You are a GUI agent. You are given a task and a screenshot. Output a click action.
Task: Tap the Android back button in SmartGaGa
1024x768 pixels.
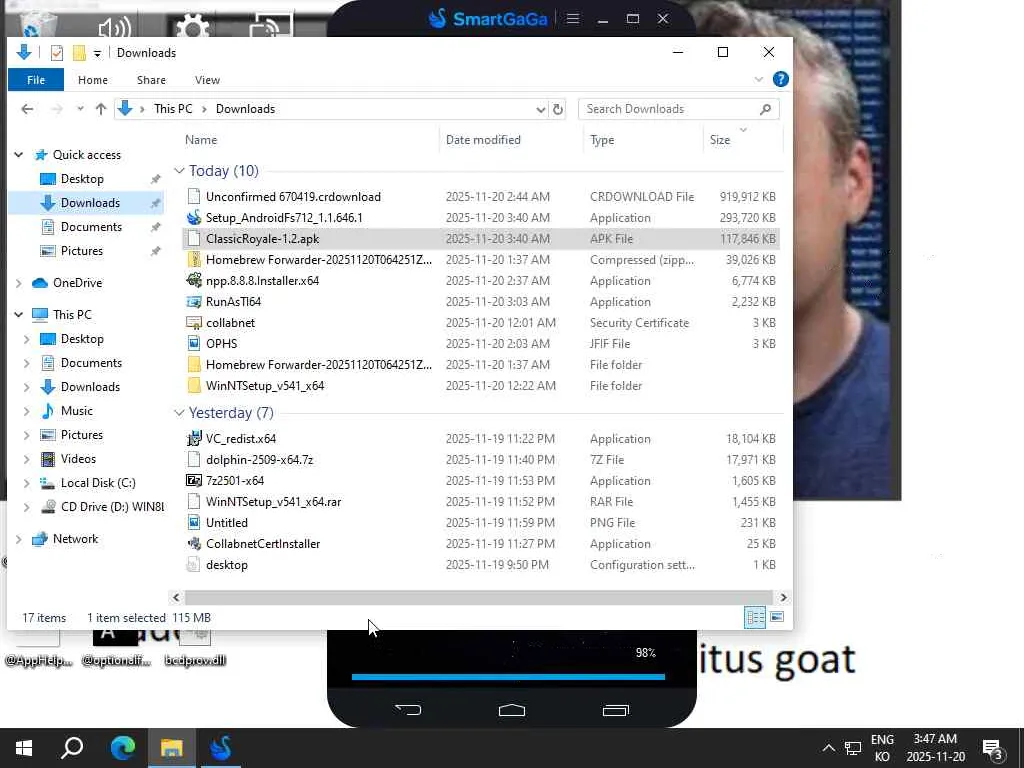(408, 709)
